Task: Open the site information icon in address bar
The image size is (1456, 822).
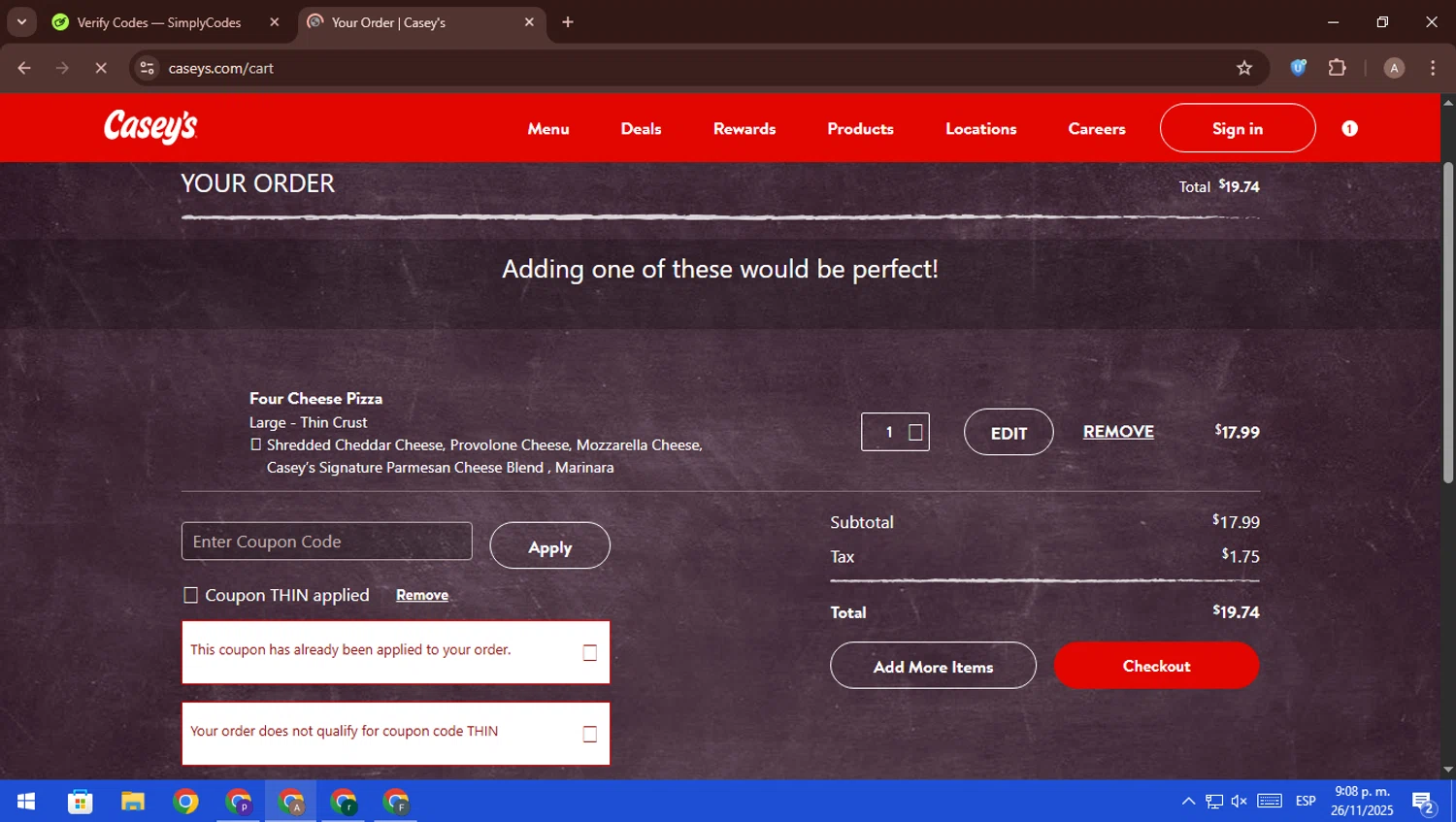Action: 148,68
